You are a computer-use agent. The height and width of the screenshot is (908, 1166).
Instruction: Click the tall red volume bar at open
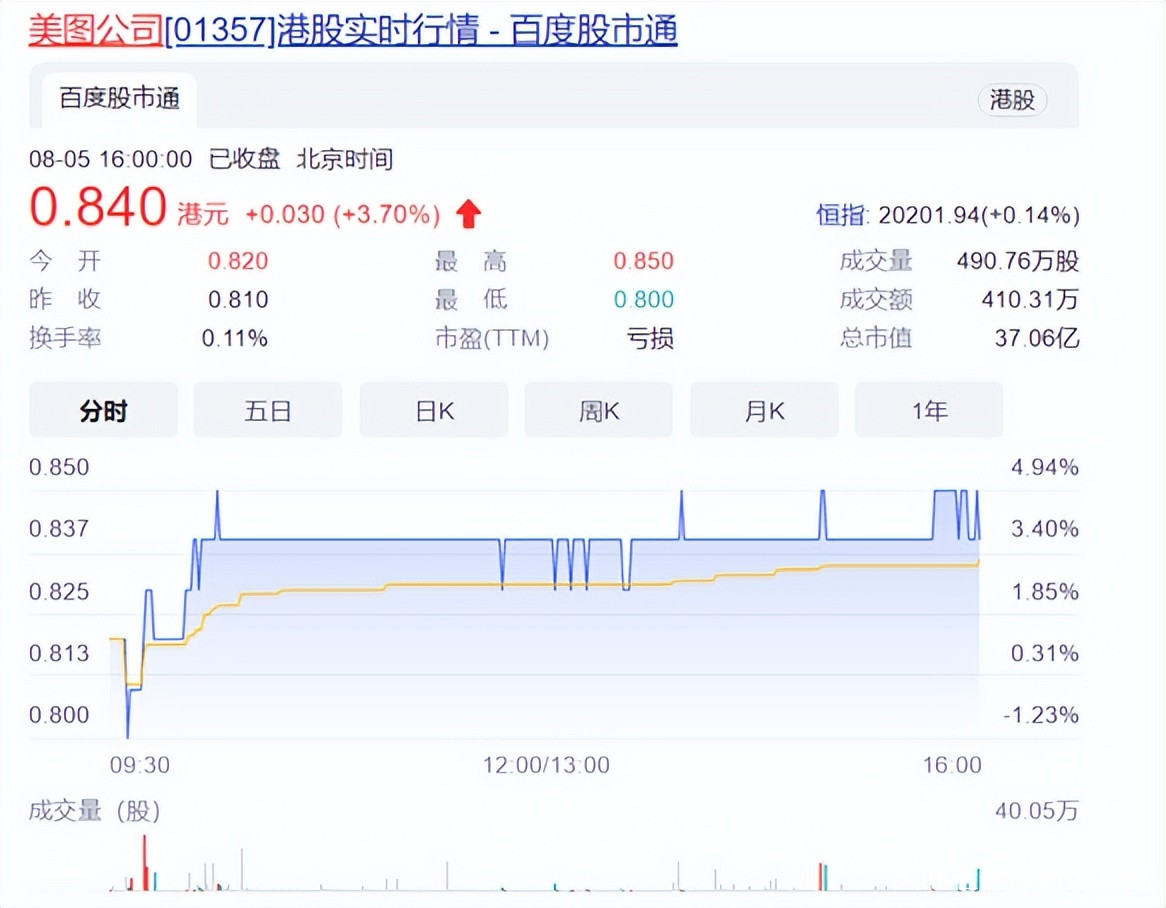144,863
